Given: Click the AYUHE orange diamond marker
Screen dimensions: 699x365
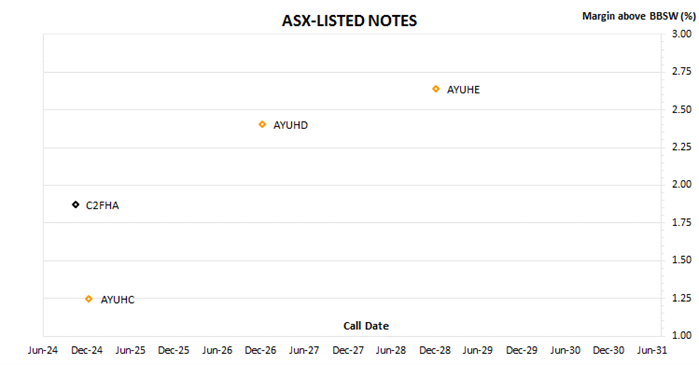Looking at the screenshot, I should tap(436, 89).
